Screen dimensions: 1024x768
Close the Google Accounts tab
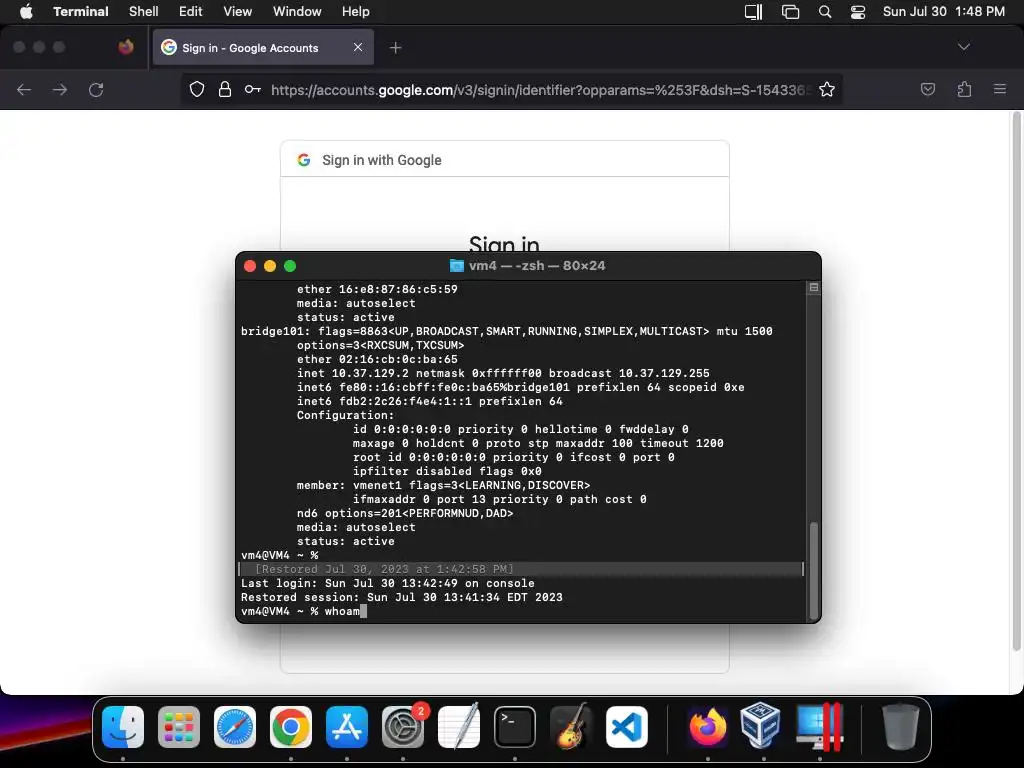tap(358, 47)
